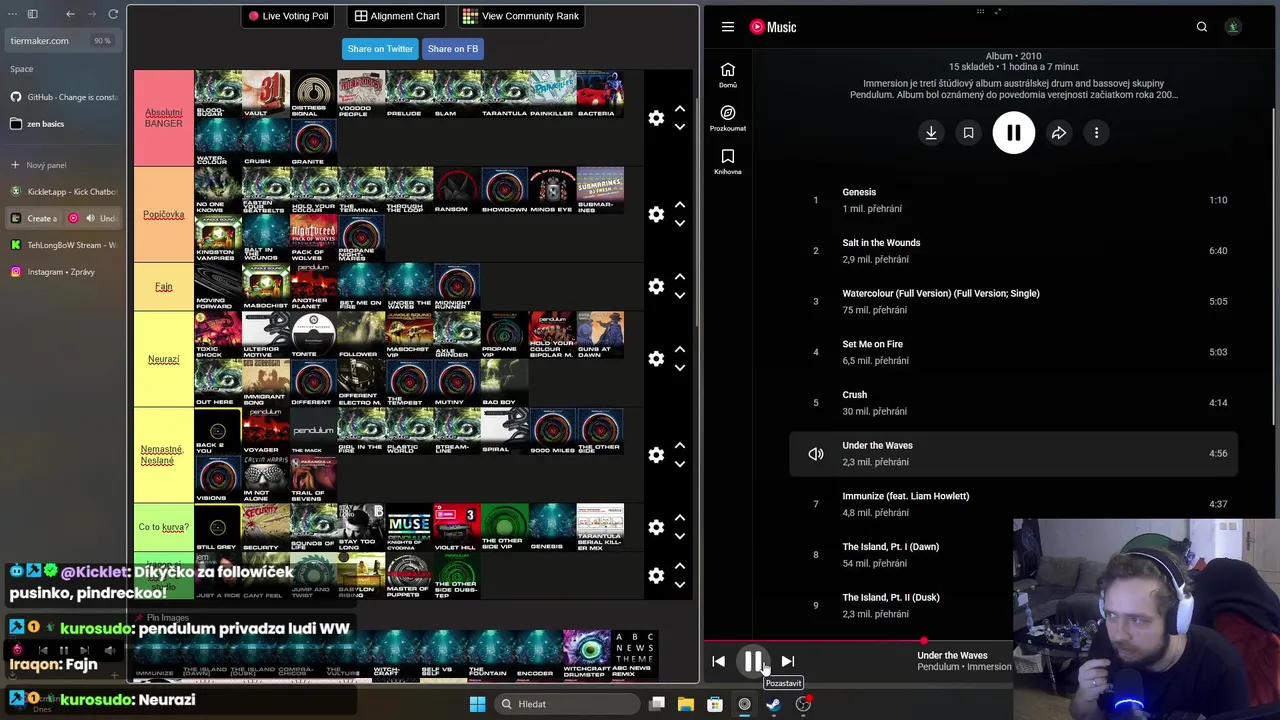Open the Alignment Chart
This screenshot has width=1280, height=720.
[397, 16]
